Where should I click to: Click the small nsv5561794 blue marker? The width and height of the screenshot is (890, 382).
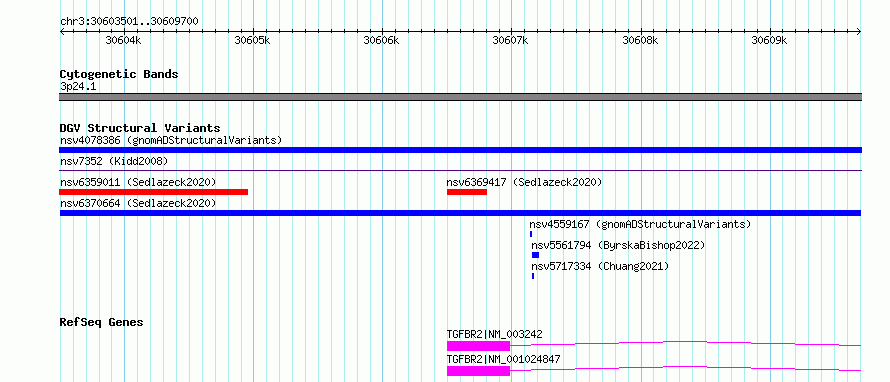(535, 255)
